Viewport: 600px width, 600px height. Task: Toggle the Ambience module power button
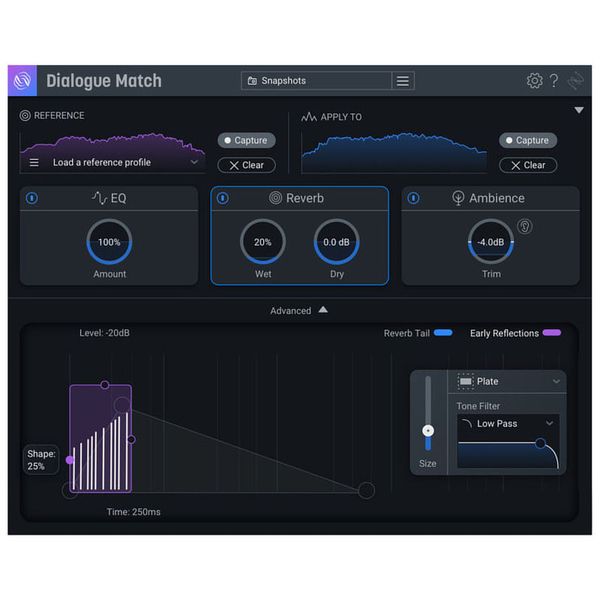[x=413, y=198]
